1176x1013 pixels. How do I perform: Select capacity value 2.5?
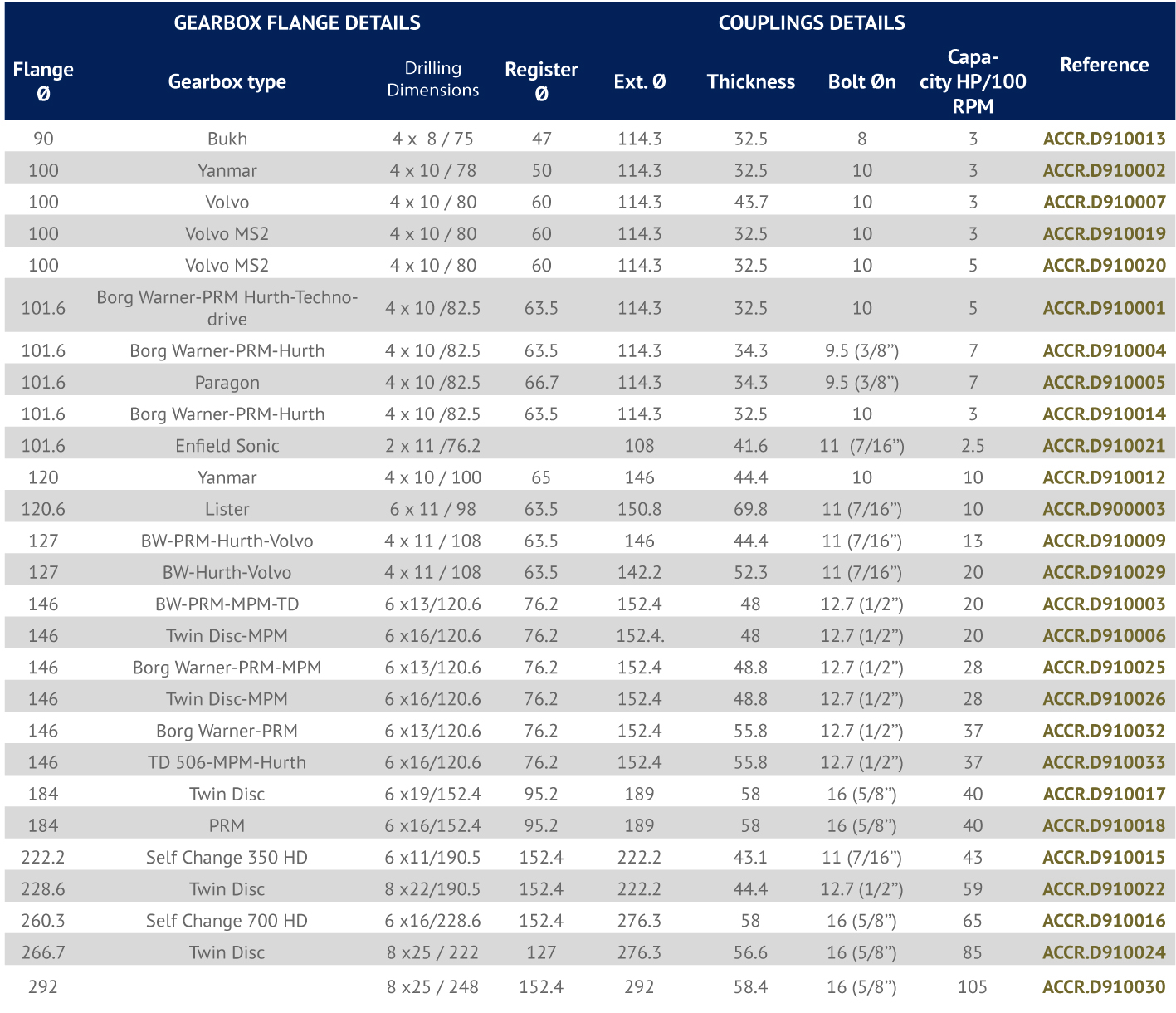click(x=973, y=445)
